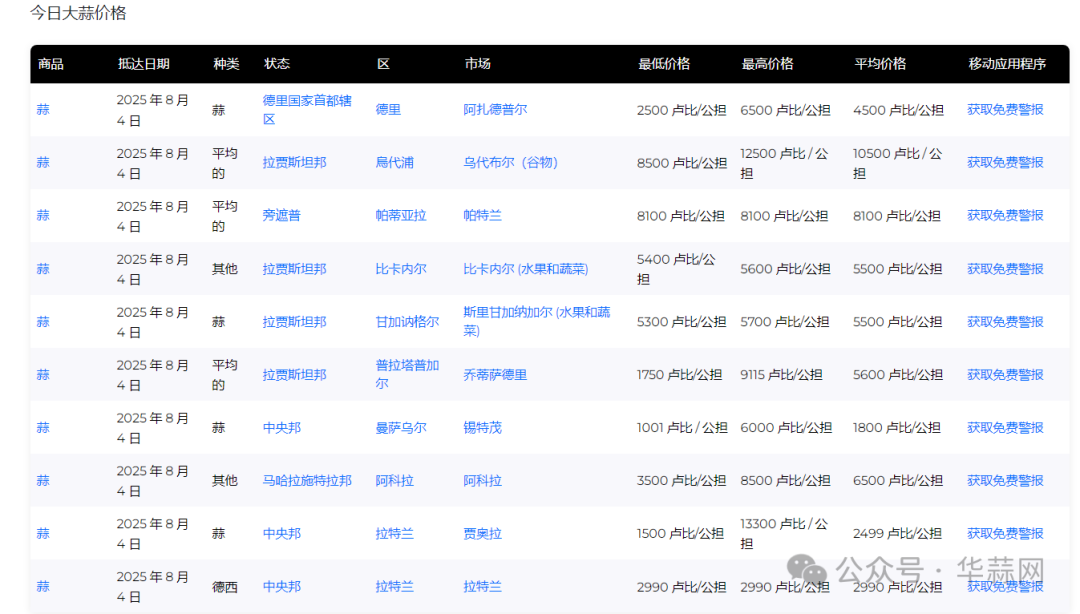Viewport: 1080px width, 614px height.
Task: Open the 马哈拉施特拉邦 state link
Action: 307,481
